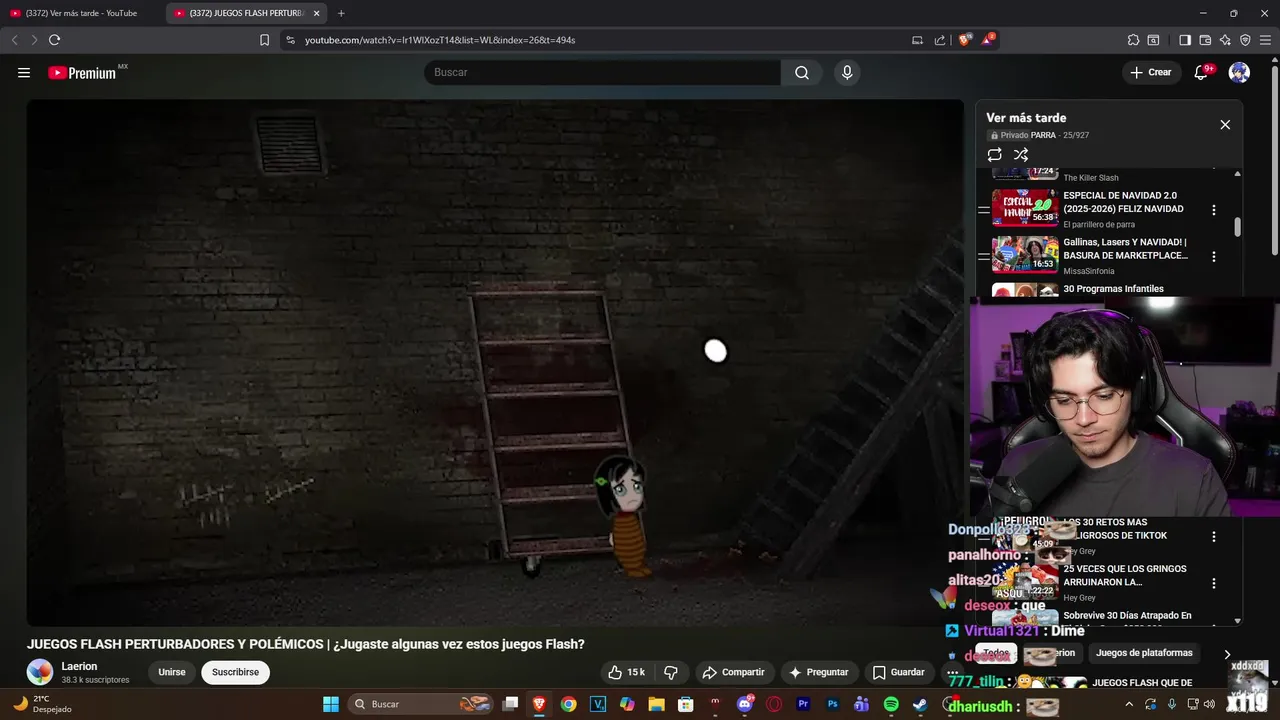Open Discord from taskbar
Viewport: 1280px width, 720px height.
(744, 704)
